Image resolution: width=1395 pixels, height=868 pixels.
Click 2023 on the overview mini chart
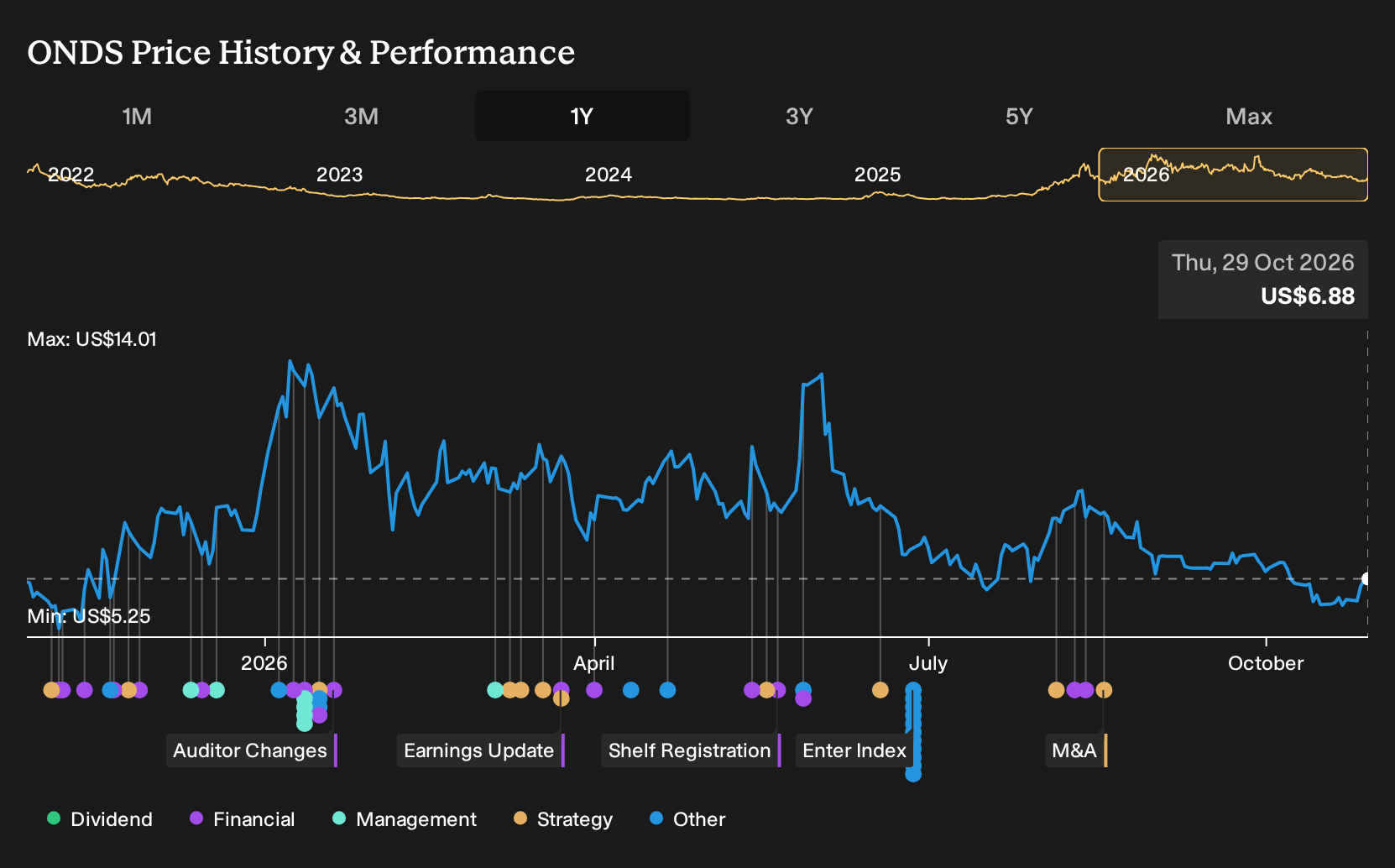[x=339, y=175]
